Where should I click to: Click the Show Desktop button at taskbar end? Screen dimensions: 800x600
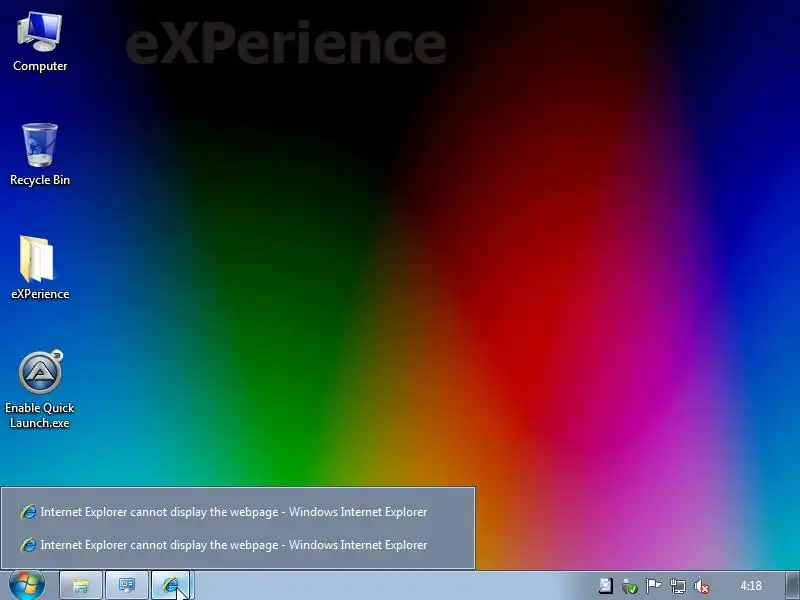click(793, 585)
